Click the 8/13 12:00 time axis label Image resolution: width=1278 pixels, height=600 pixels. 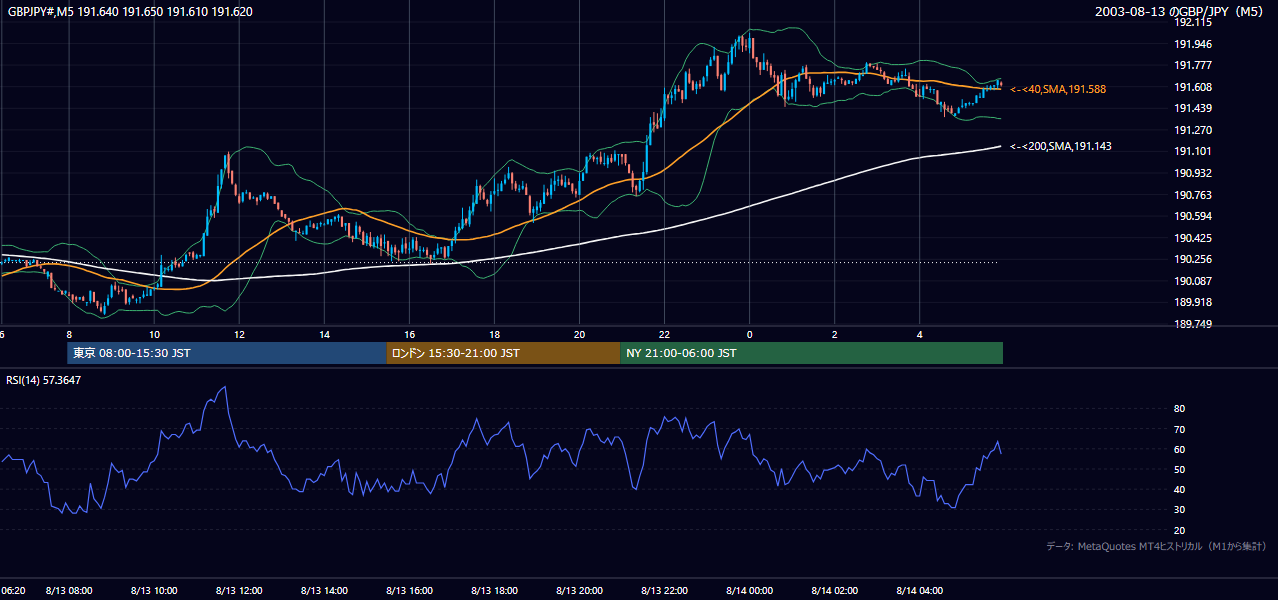[239, 591]
